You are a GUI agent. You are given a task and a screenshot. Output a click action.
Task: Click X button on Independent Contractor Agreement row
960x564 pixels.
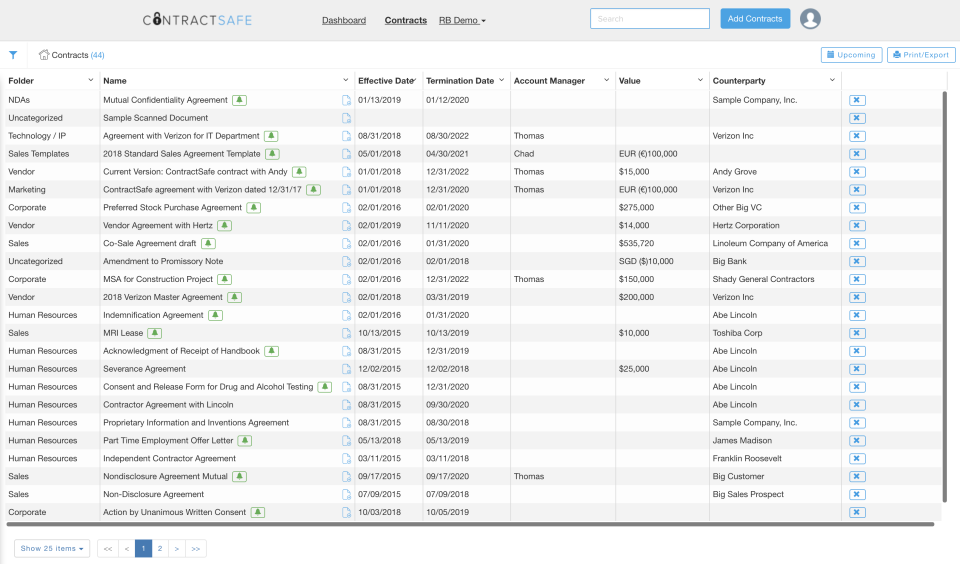click(857, 458)
